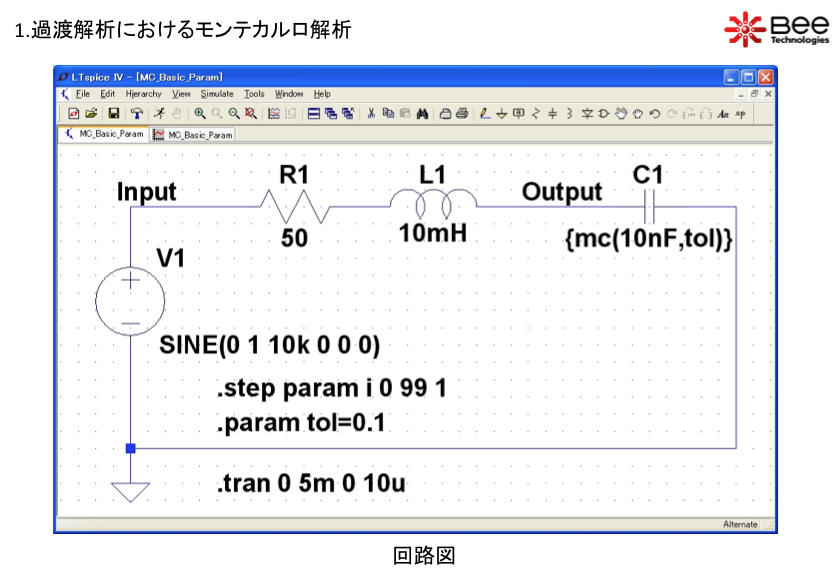Click the Cut scissors icon
837x581 pixels.
[372, 114]
